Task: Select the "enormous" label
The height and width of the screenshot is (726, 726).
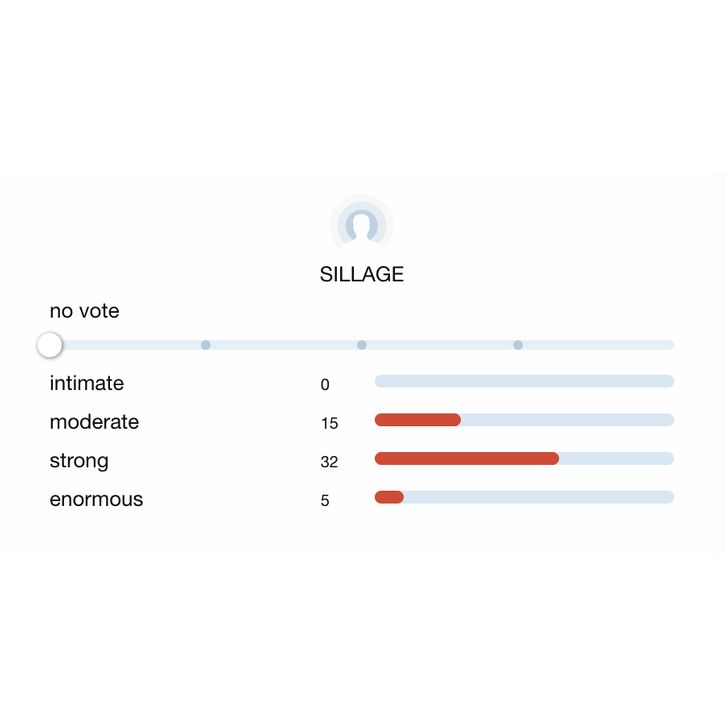Action: coord(96,499)
